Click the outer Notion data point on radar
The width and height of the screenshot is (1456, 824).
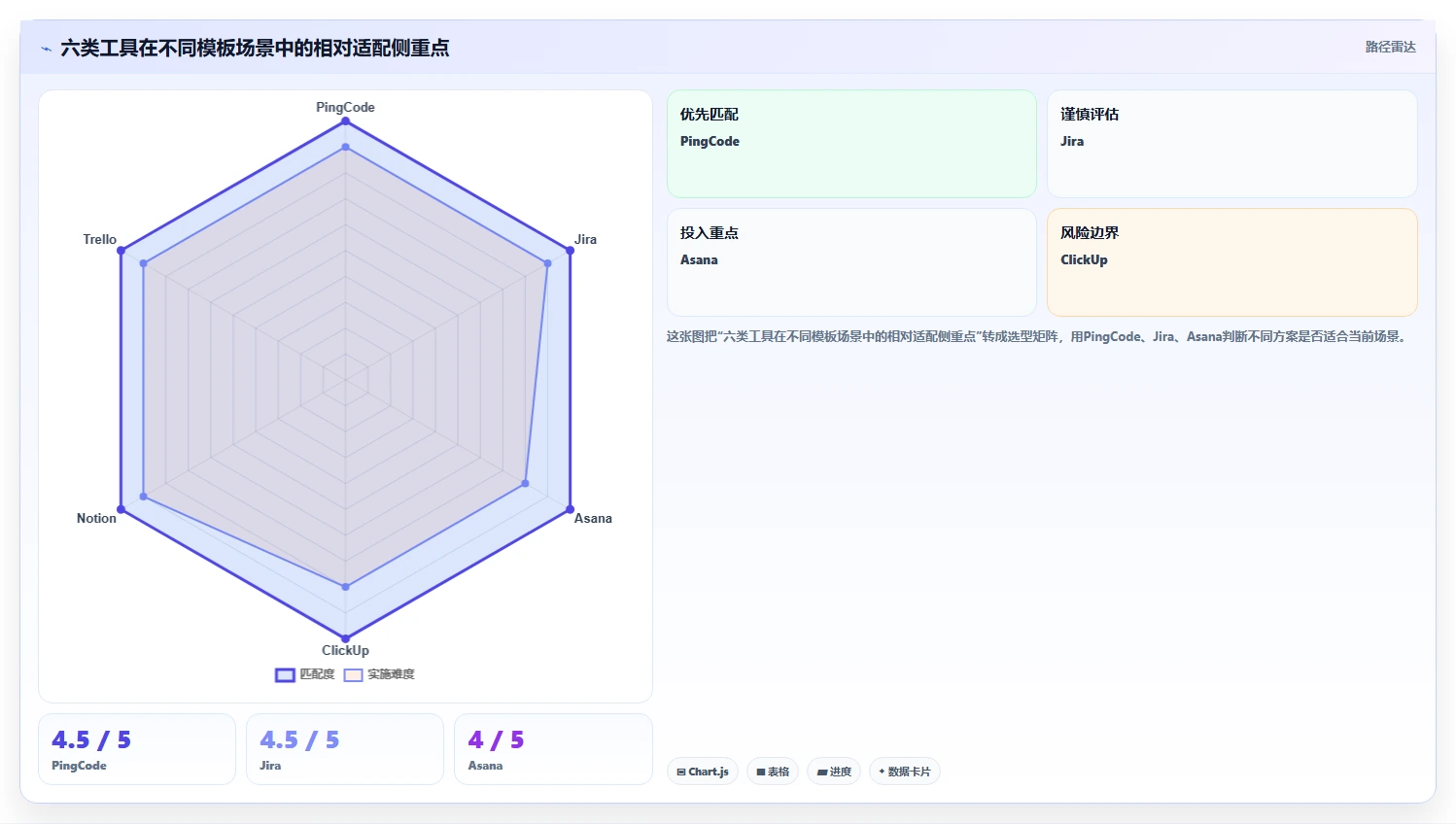pyautogui.click(x=121, y=509)
